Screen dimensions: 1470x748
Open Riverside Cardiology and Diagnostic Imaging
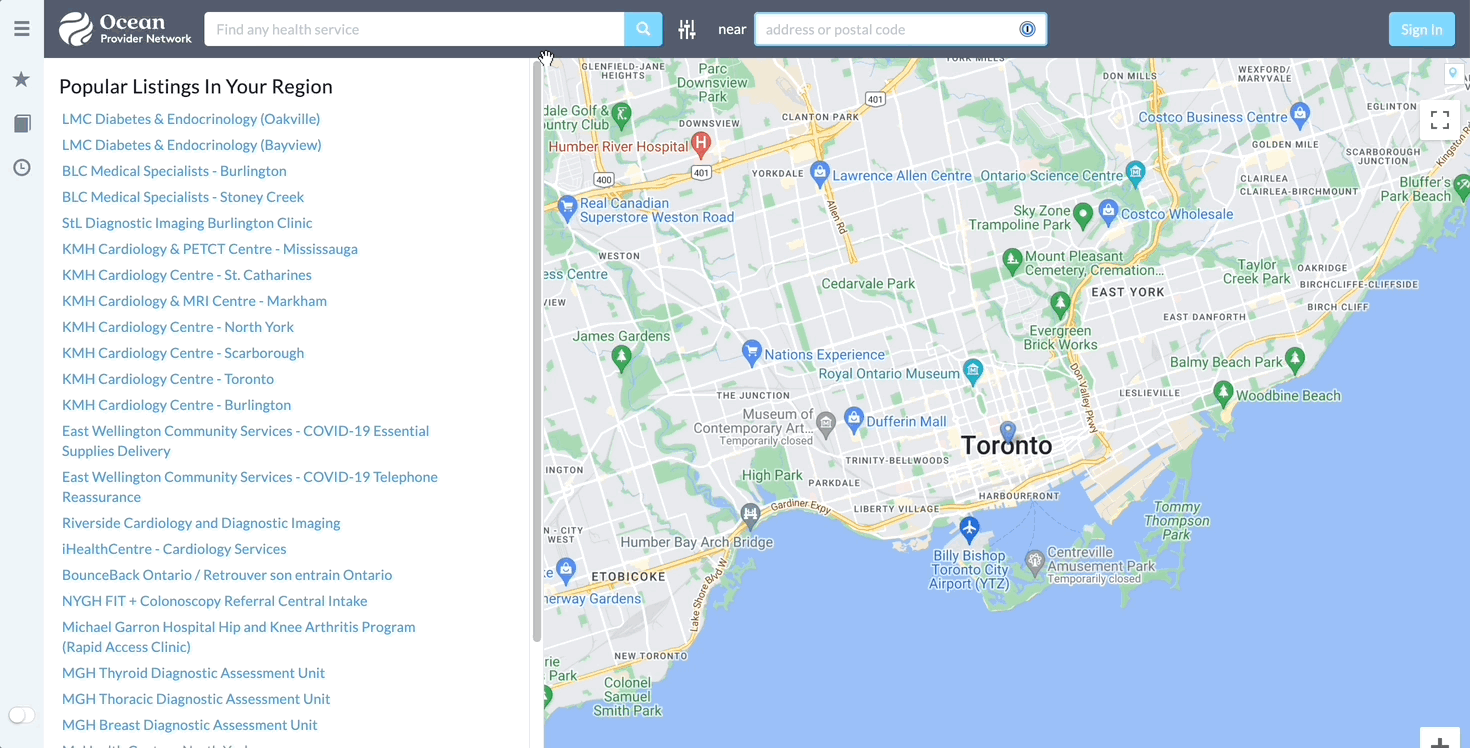tap(201, 523)
